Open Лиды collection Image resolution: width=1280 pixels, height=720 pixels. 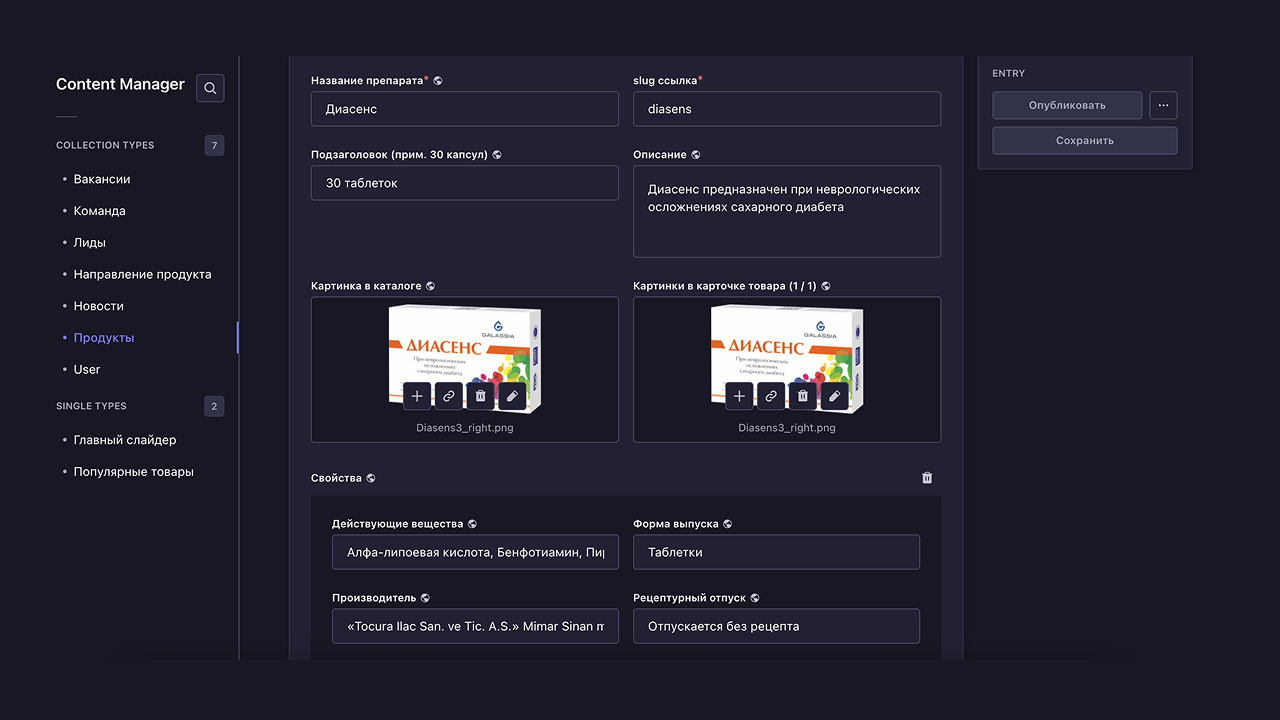[90, 243]
